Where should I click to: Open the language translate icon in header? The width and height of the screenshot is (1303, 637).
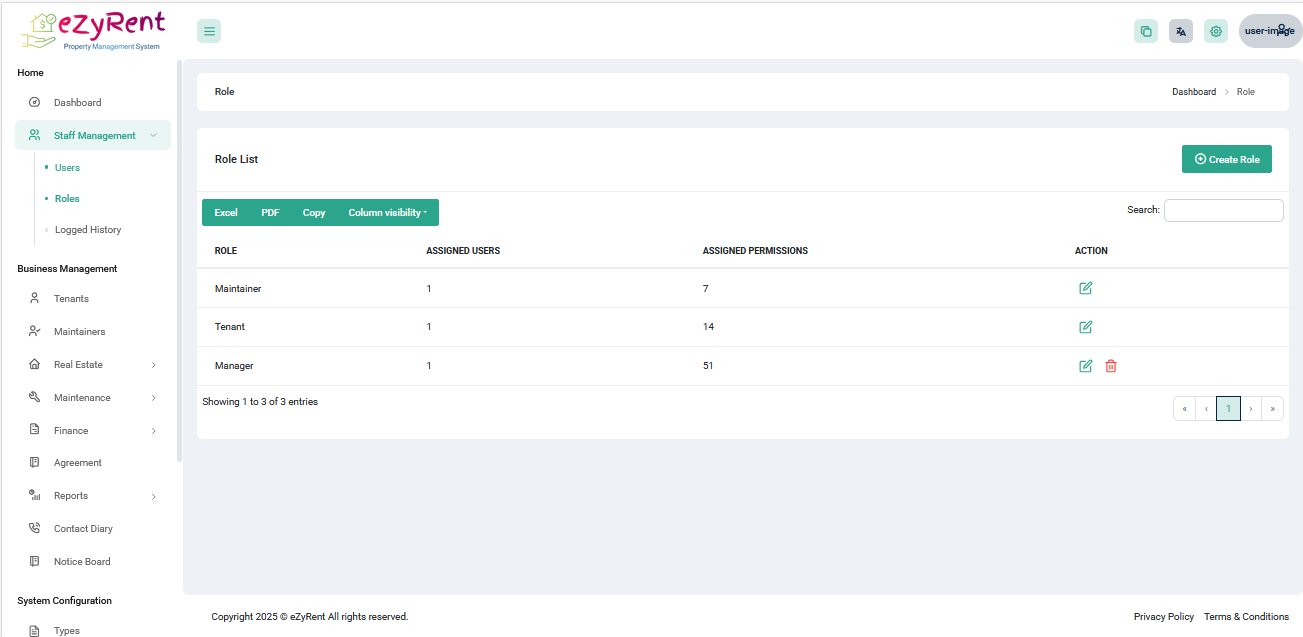tap(1181, 31)
